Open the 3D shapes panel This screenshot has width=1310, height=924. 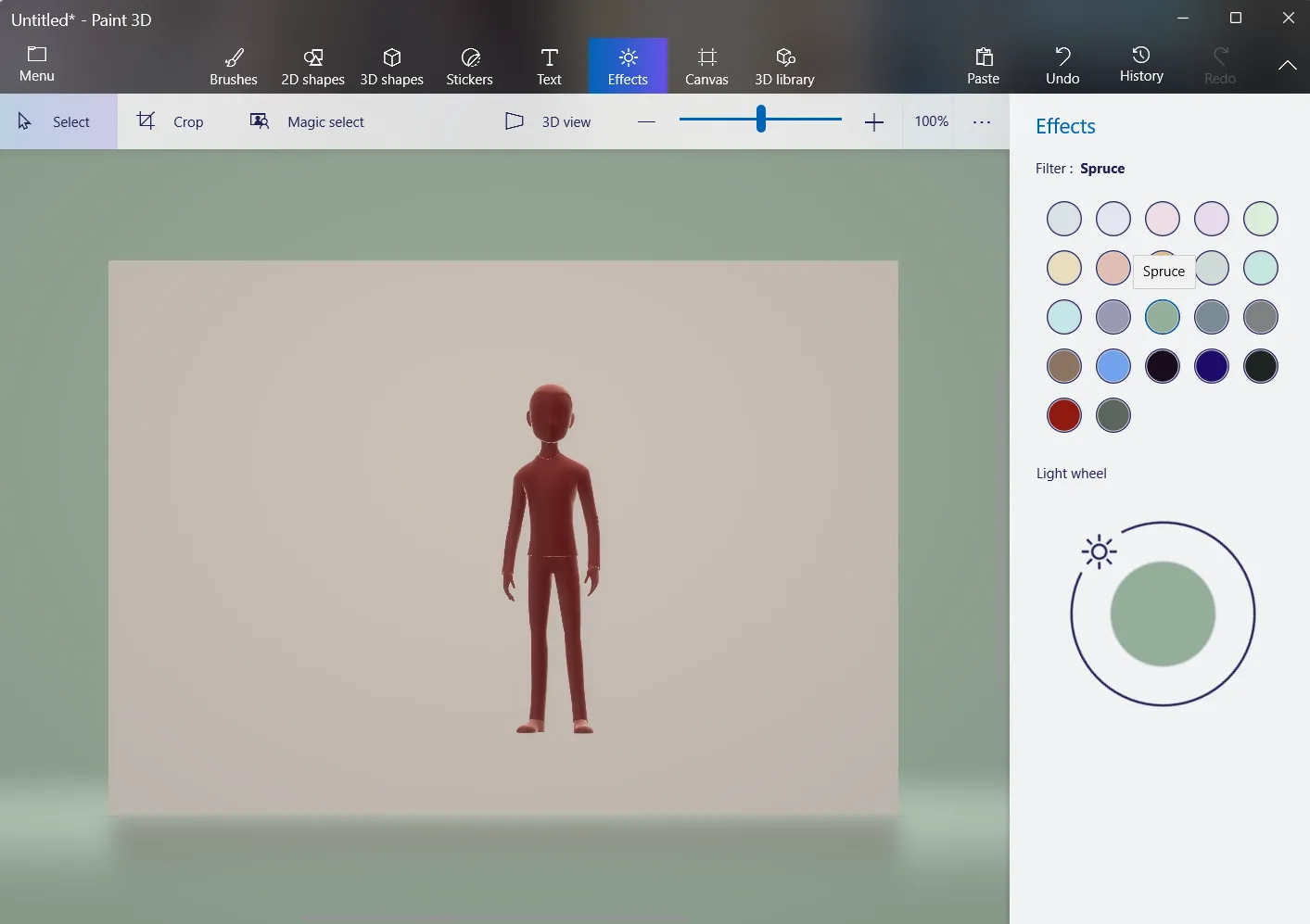(391, 65)
